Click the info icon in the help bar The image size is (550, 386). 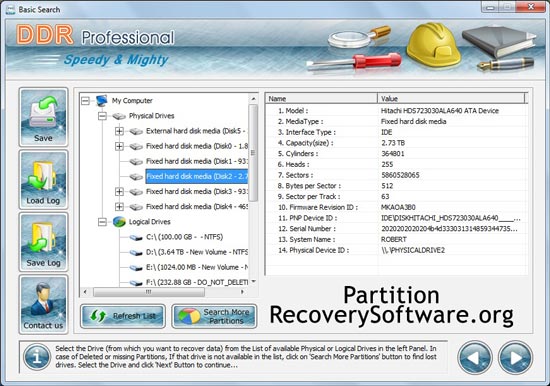37,357
